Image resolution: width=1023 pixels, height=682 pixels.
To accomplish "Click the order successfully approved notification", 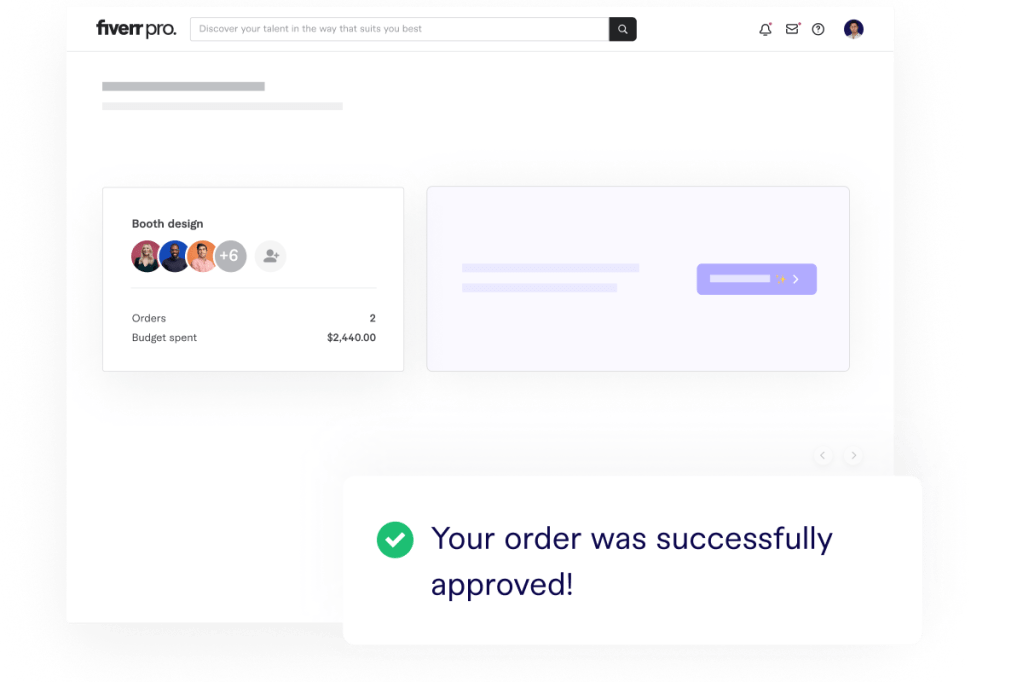I will click(632, 560).
